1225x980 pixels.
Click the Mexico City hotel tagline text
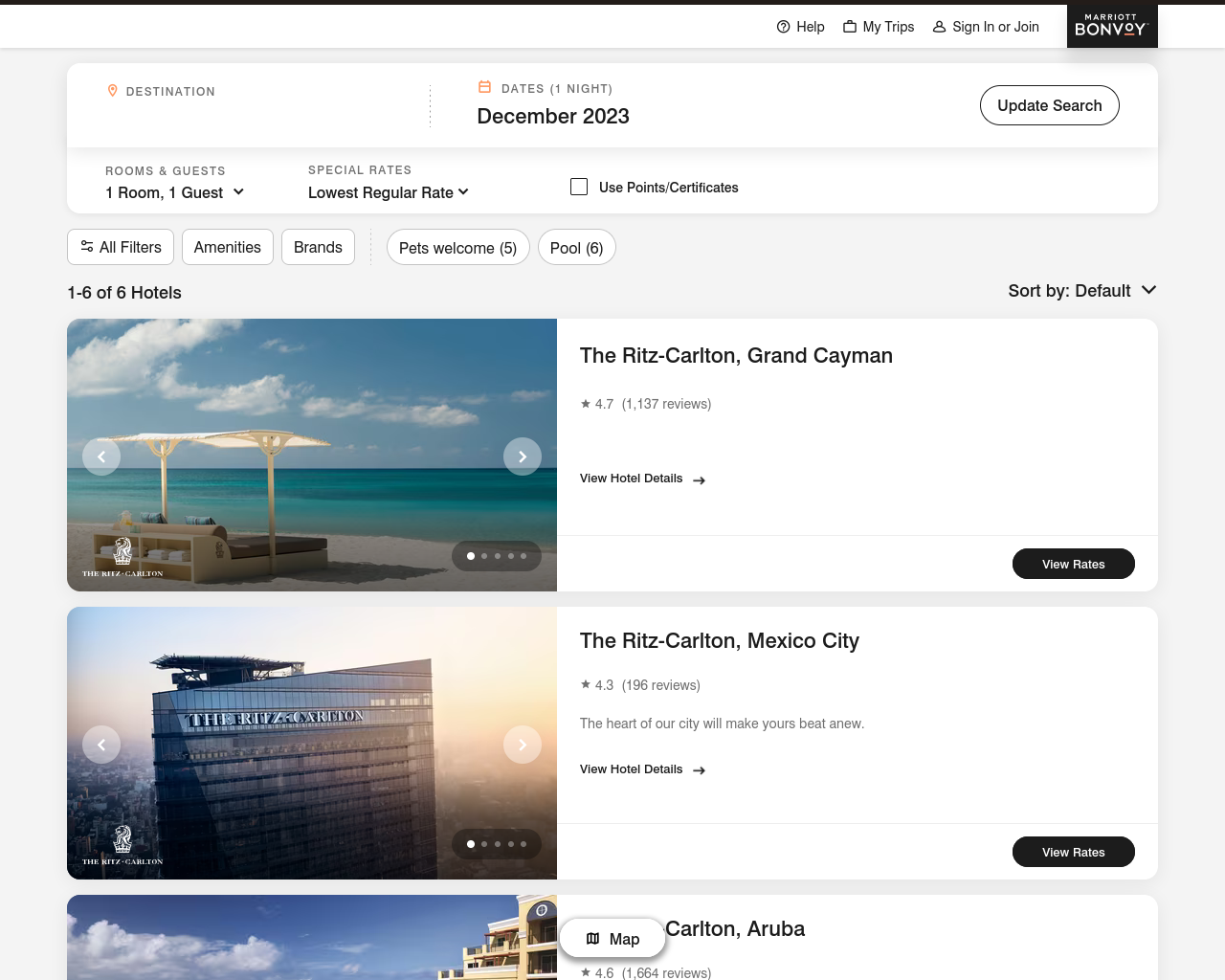click(723, 724)
